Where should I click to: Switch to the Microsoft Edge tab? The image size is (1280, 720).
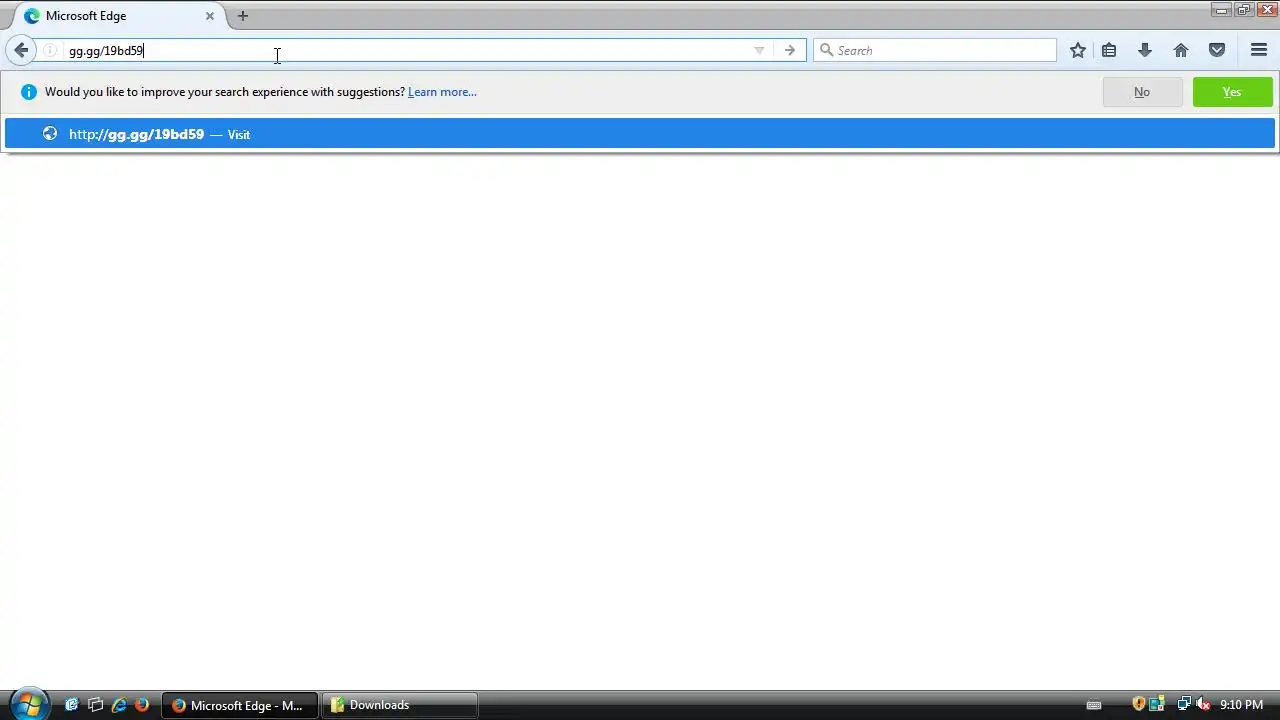(x=120, y=16)
